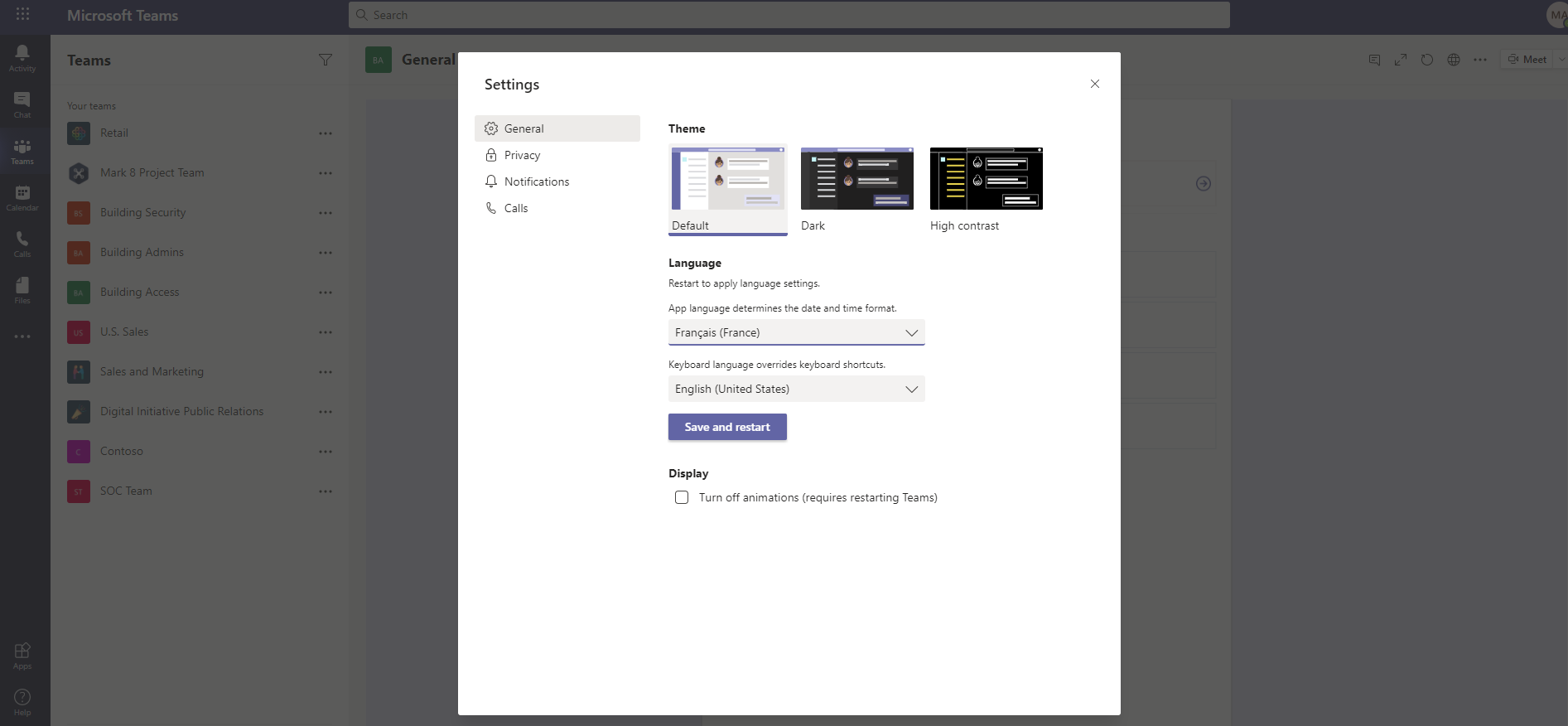This screenshot has width=1568, height=726.
Task: Open more options for U.S. Sales team
Action: coord(326,332)
